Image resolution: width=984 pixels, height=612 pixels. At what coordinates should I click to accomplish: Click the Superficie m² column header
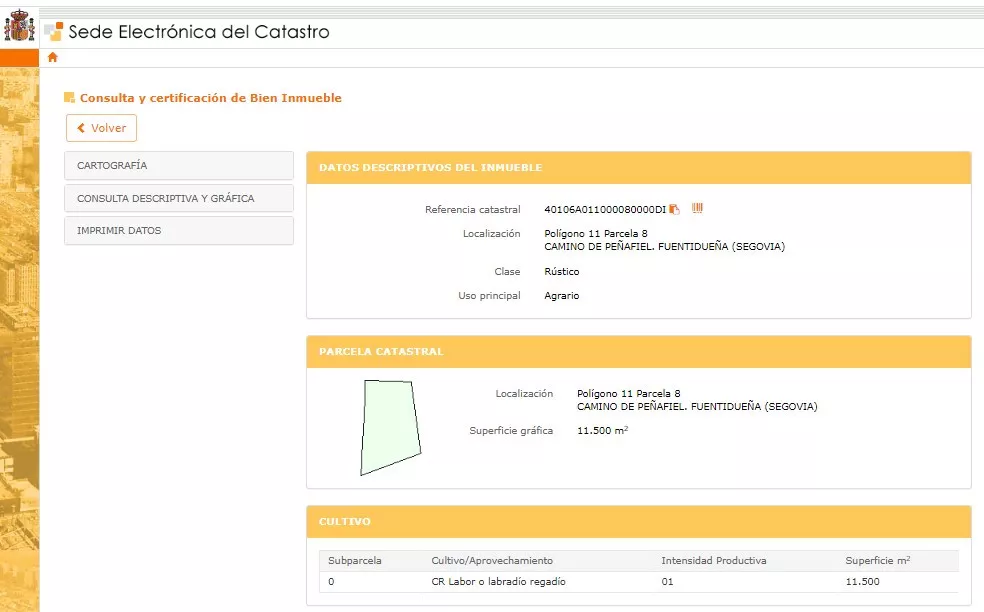[877, 560]
